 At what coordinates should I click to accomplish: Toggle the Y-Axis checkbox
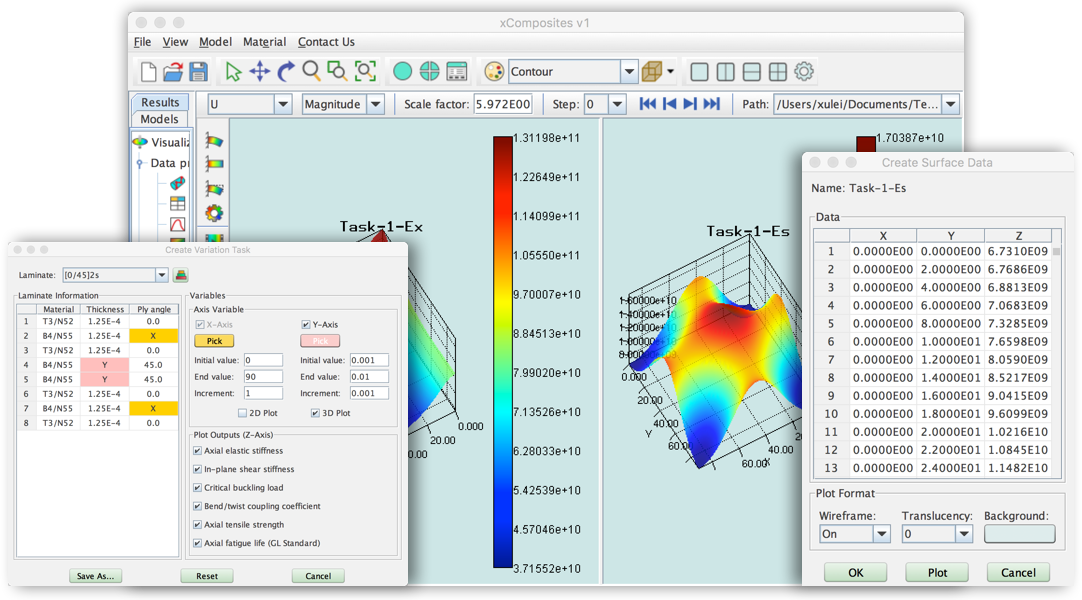pos(306,325)
